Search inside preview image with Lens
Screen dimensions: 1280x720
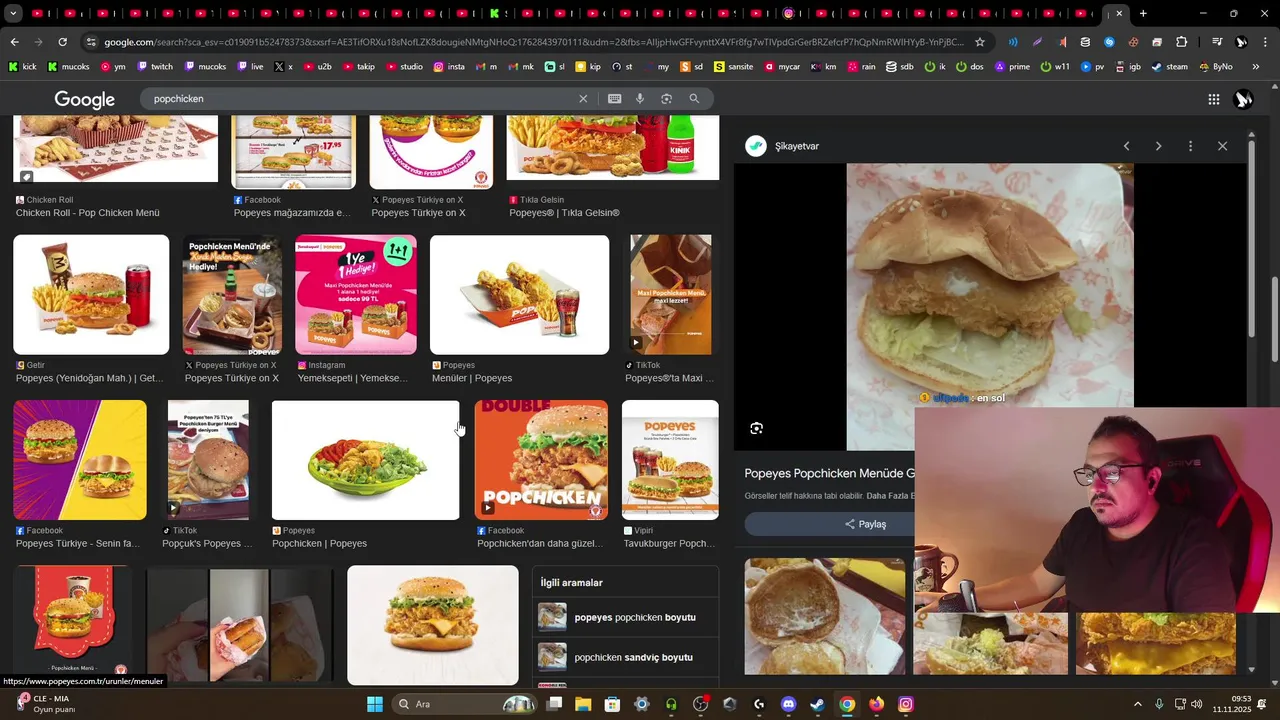[756, 428]
